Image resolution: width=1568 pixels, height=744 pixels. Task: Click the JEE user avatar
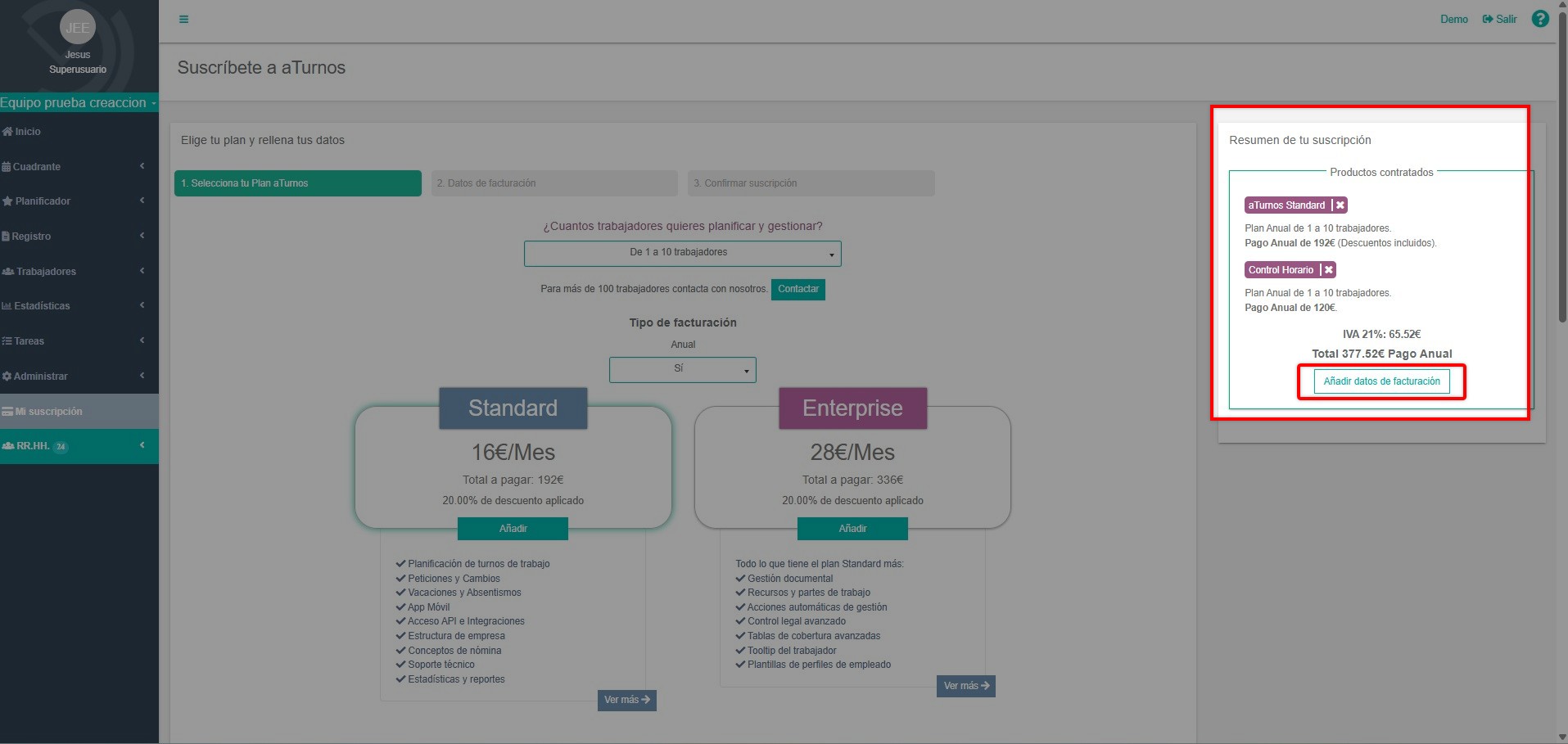coord(78,28)
